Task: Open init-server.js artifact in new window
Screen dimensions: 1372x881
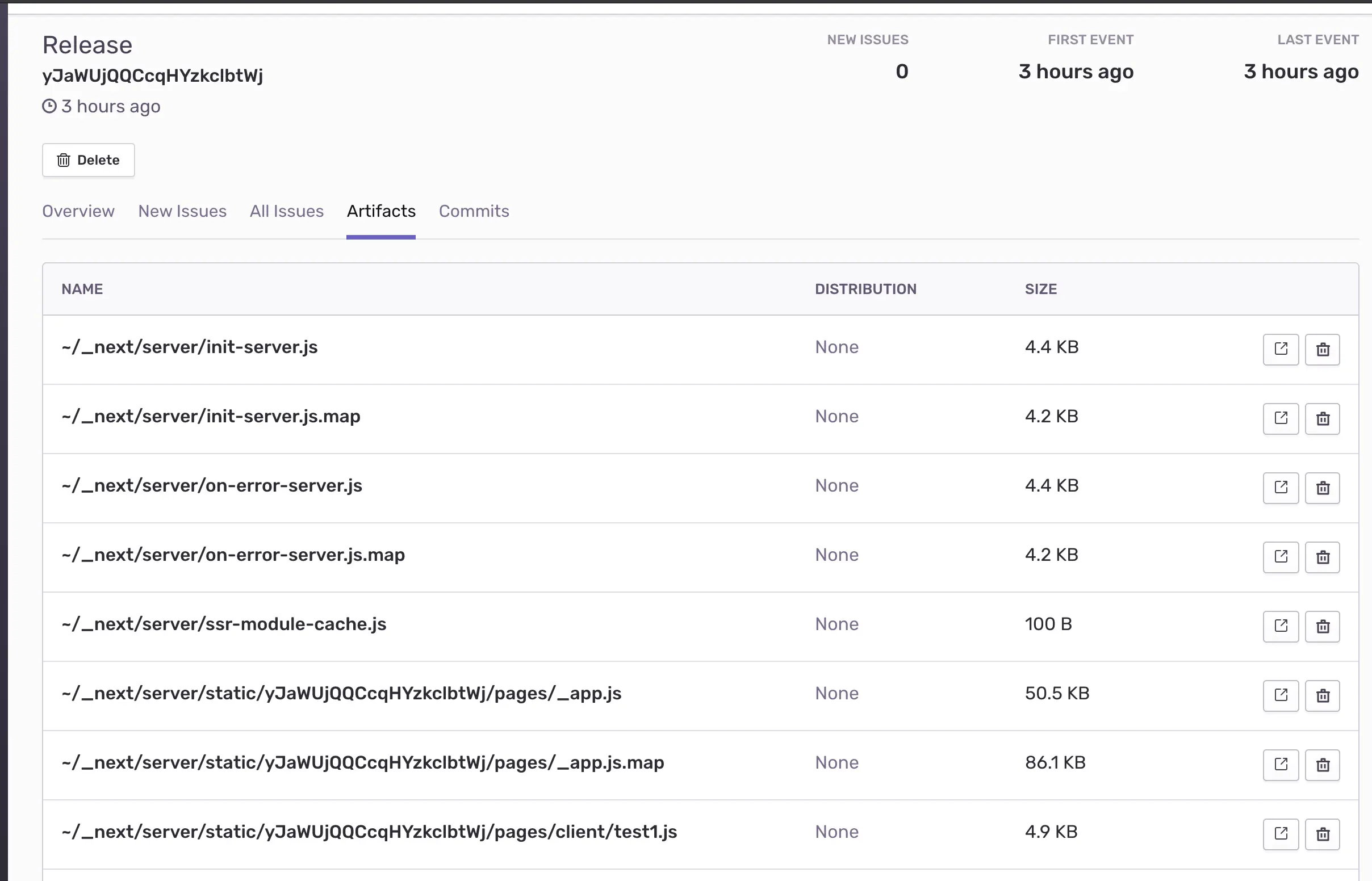Action: (1281, 349)
